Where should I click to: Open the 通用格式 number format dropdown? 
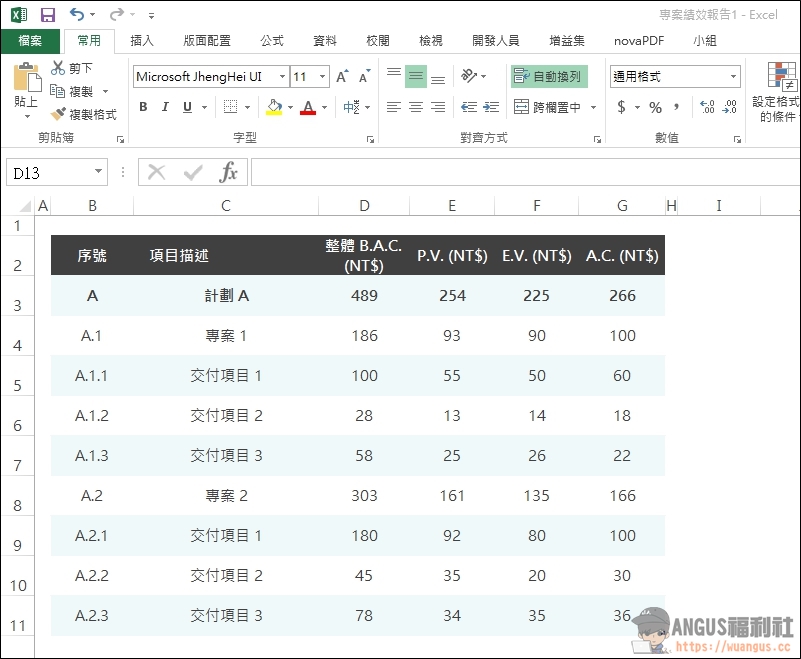click(733, 77)
